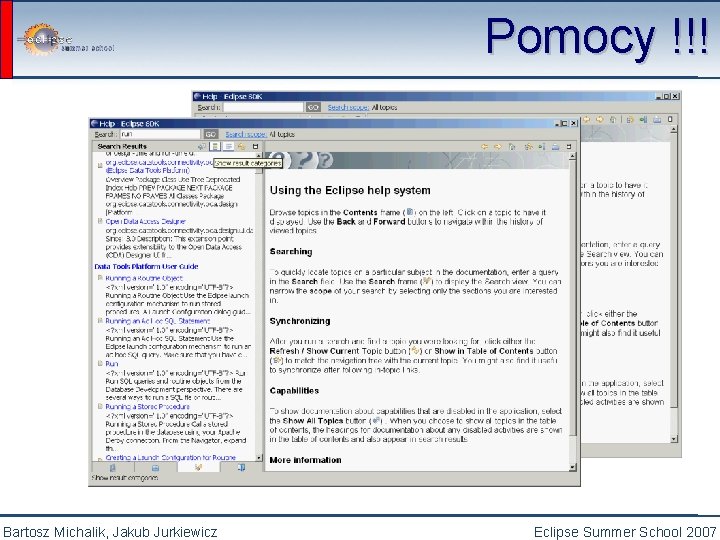
Task: Click 'Data Tools Platform User Guide' category heading
Action: 146,266
